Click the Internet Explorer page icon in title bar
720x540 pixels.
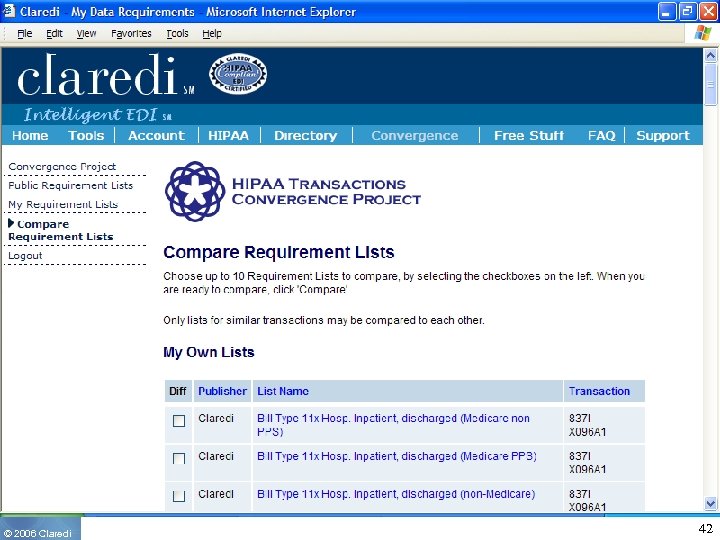point(9,11)
